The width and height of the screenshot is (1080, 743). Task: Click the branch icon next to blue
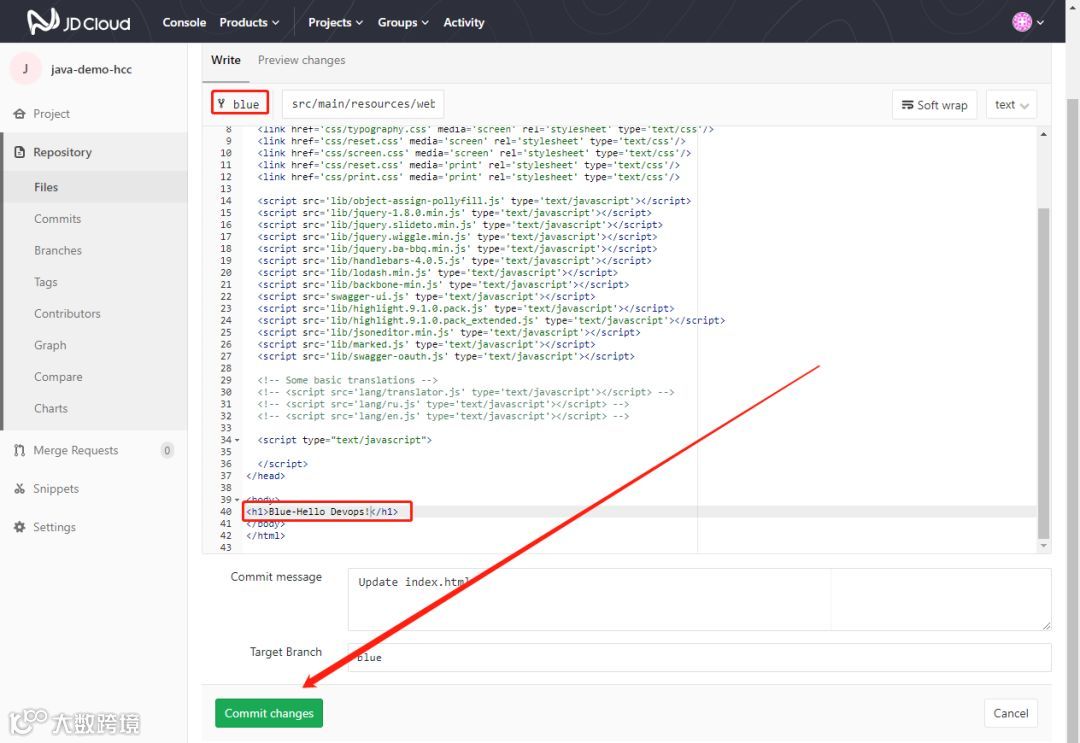pyautogui.click(x=221, y=103)
